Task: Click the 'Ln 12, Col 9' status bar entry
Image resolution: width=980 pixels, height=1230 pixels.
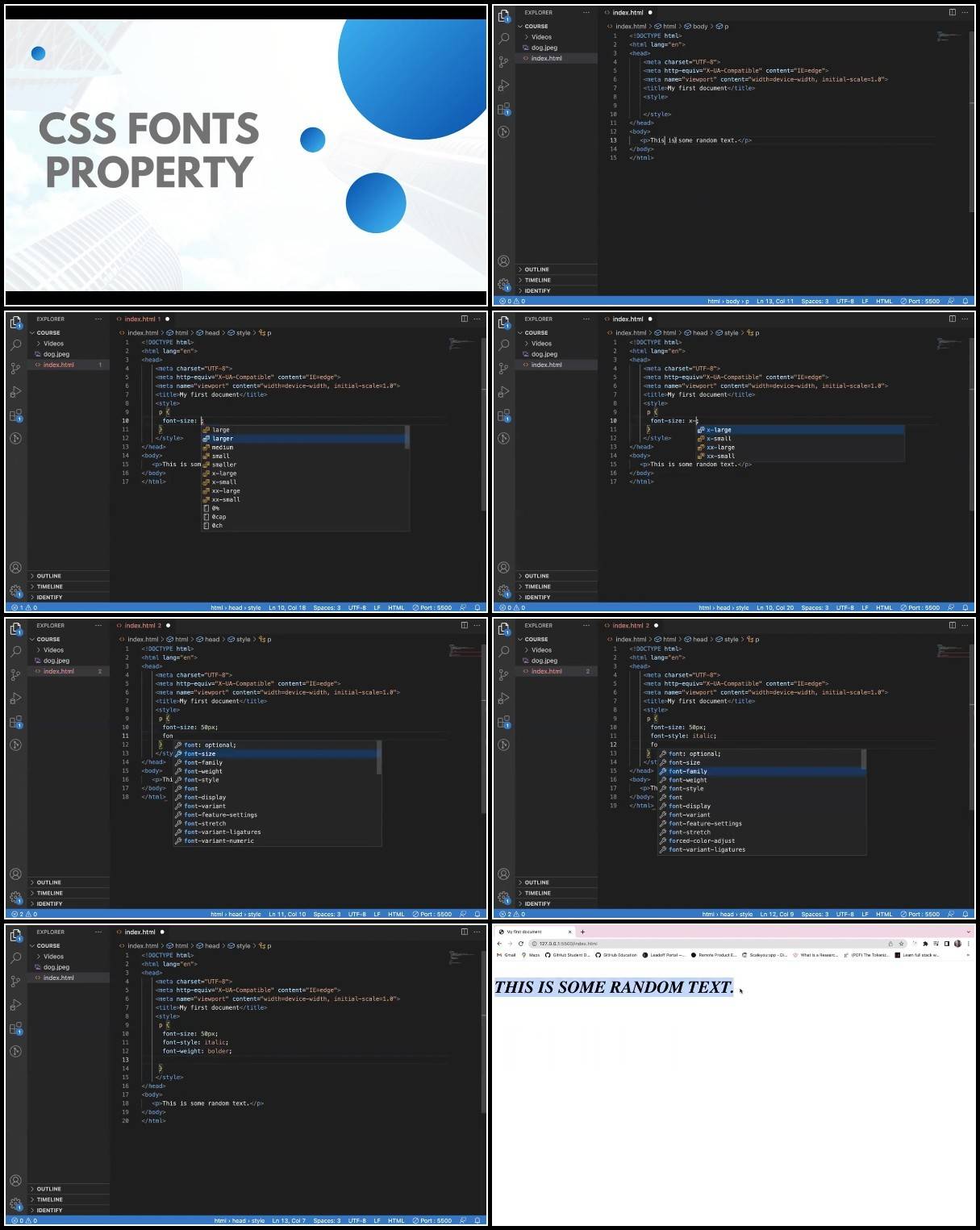Action: pyautogui.click(x=777, y=914)
